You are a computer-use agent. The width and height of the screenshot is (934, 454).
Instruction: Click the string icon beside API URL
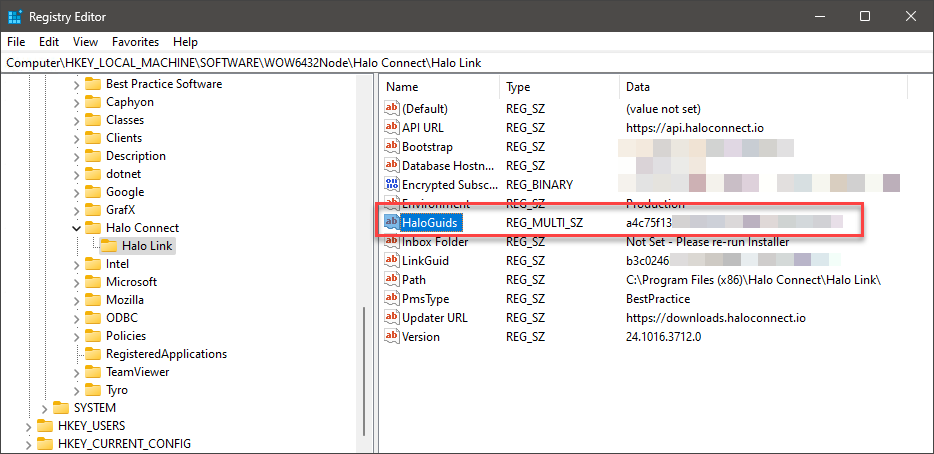[x=391, y=128]
